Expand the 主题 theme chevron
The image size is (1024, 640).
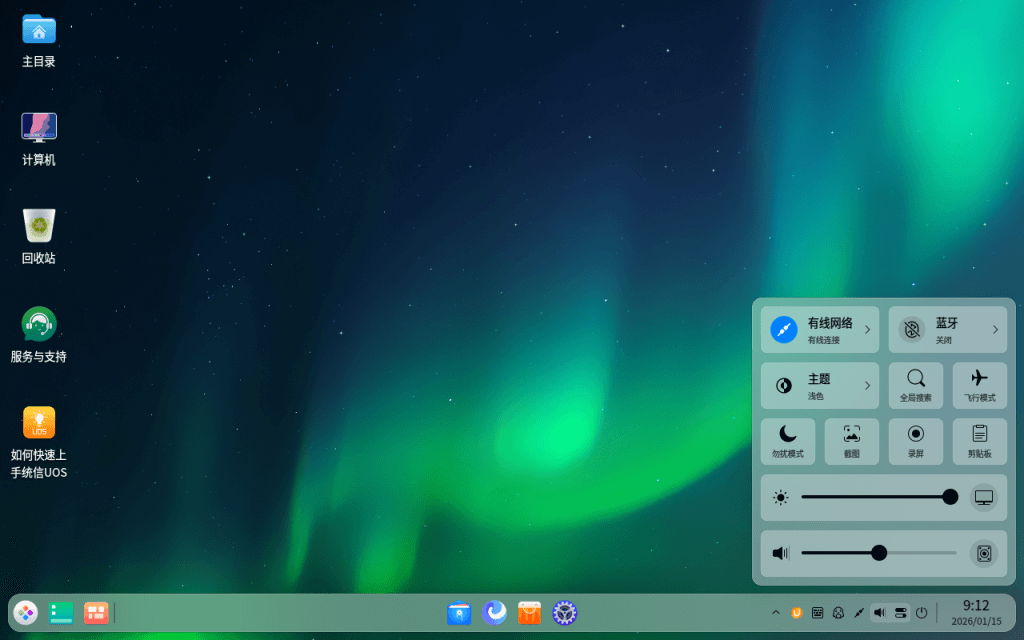(x=867, y=386)
